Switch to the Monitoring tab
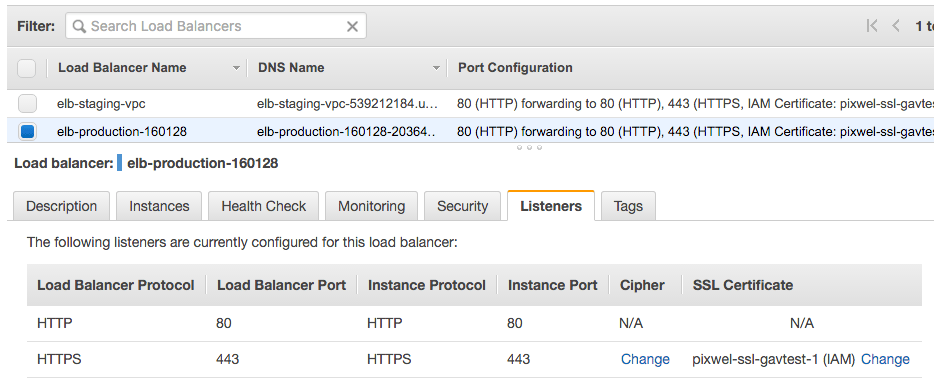The height and width of the screenshot is (387, 934). [371, 206]
